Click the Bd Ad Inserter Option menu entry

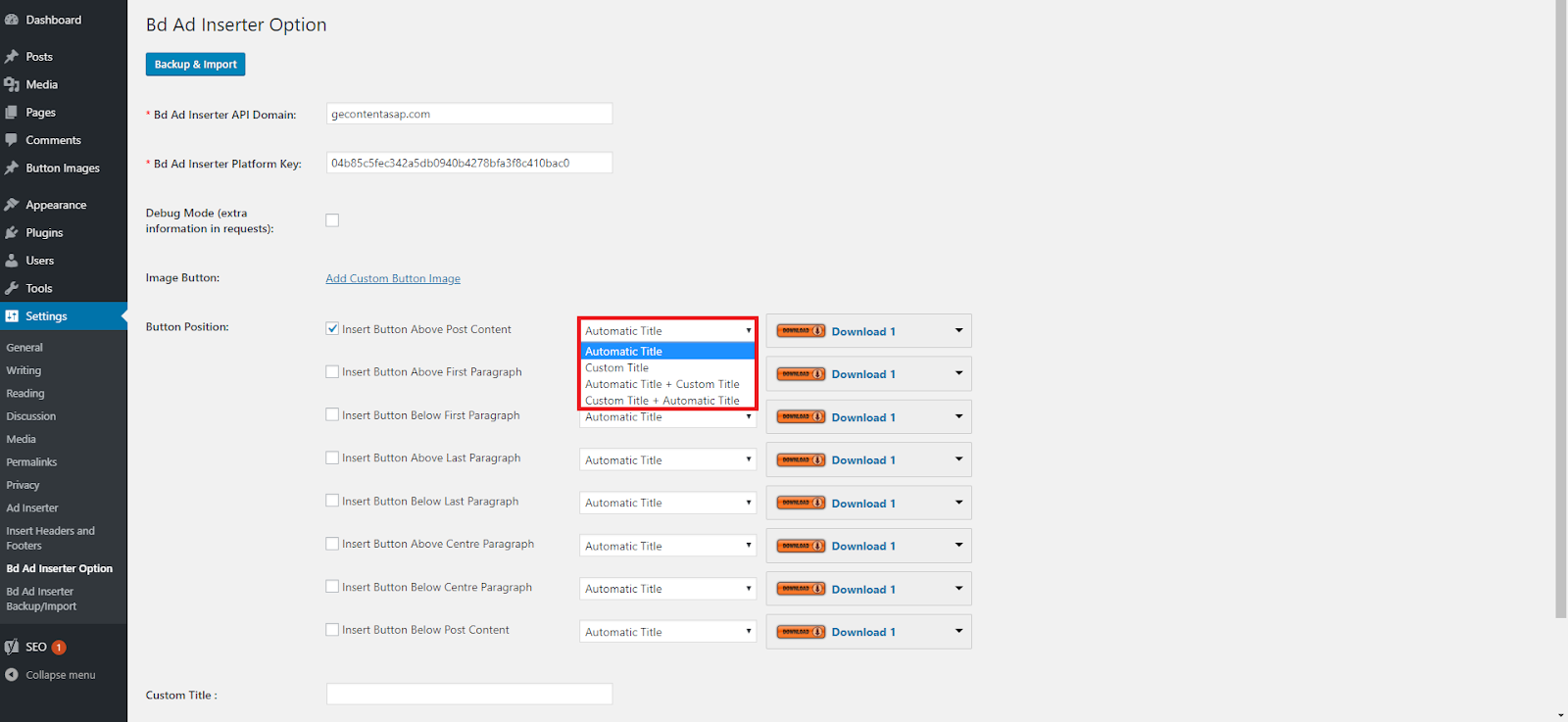[60, 568]
